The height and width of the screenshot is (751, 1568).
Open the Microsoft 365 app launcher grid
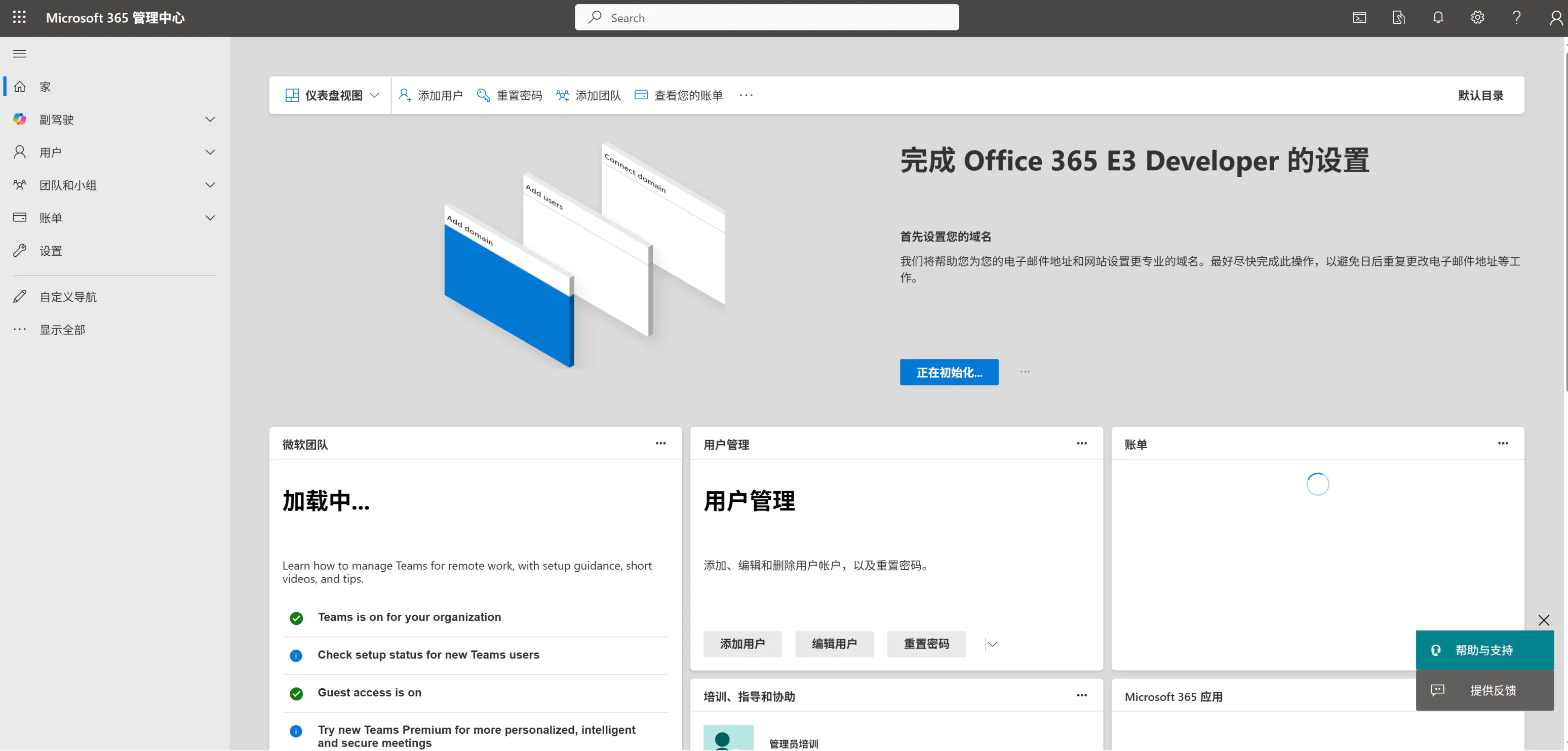[x=19, y=18]
